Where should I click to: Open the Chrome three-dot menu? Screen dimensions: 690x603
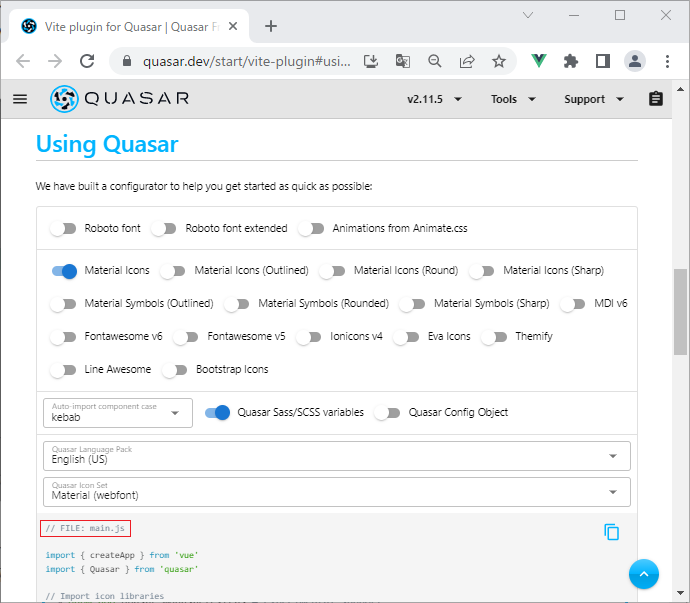coord(667,61)
